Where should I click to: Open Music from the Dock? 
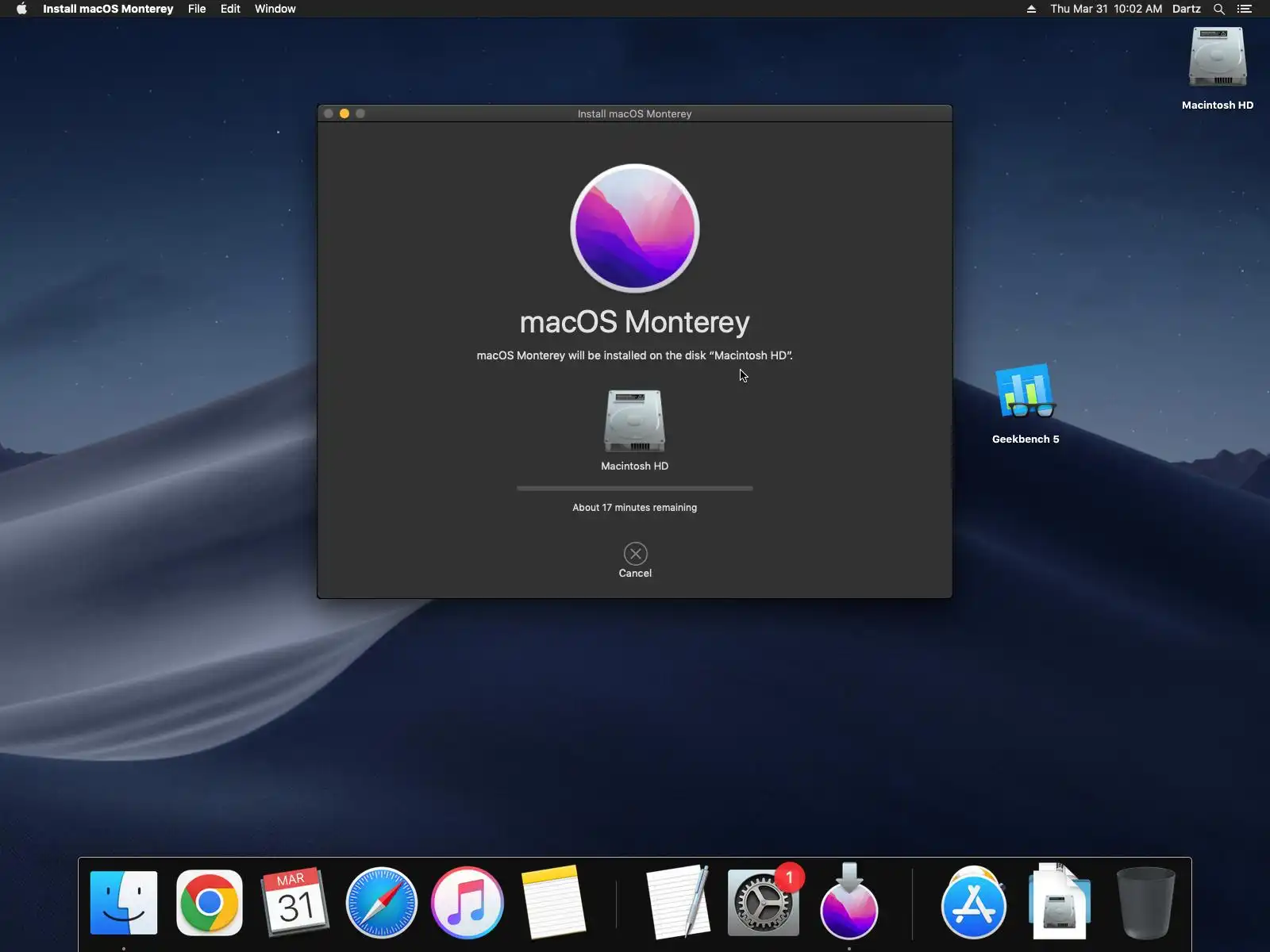(x=467, y=903)
